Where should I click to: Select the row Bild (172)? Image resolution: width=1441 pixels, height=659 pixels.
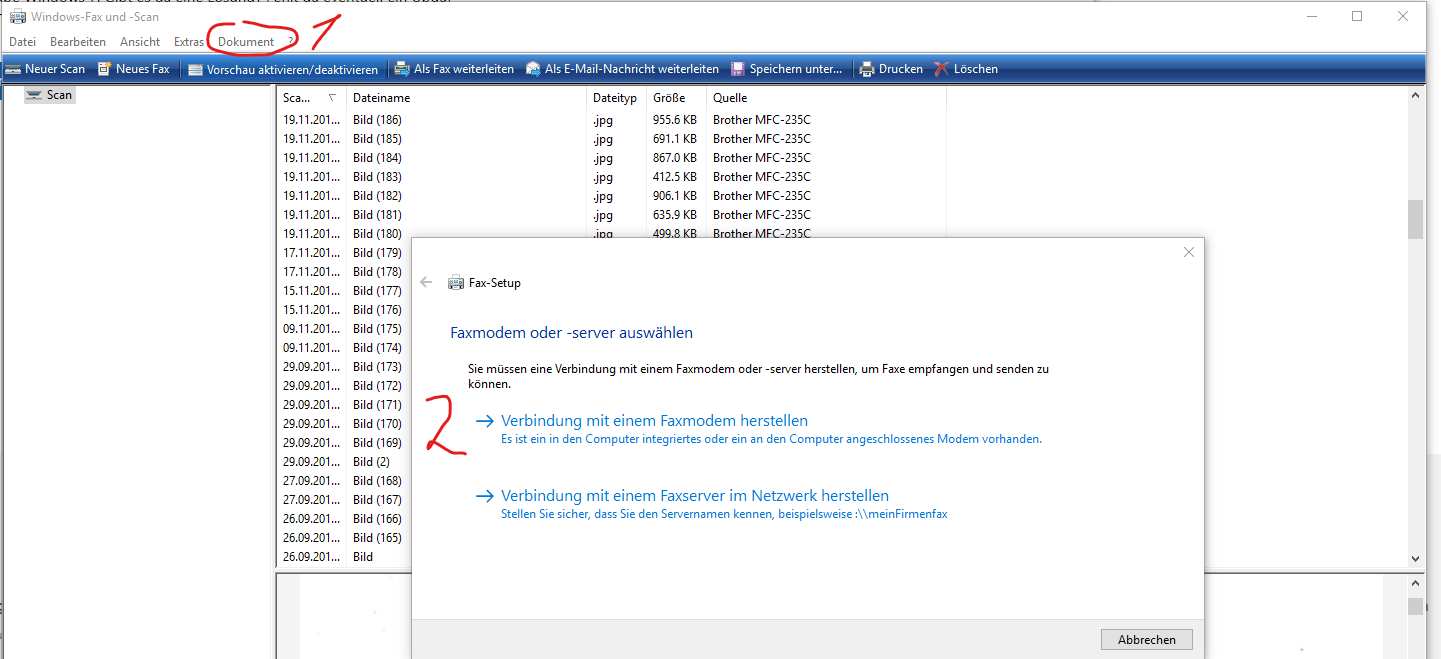[344, 386]
